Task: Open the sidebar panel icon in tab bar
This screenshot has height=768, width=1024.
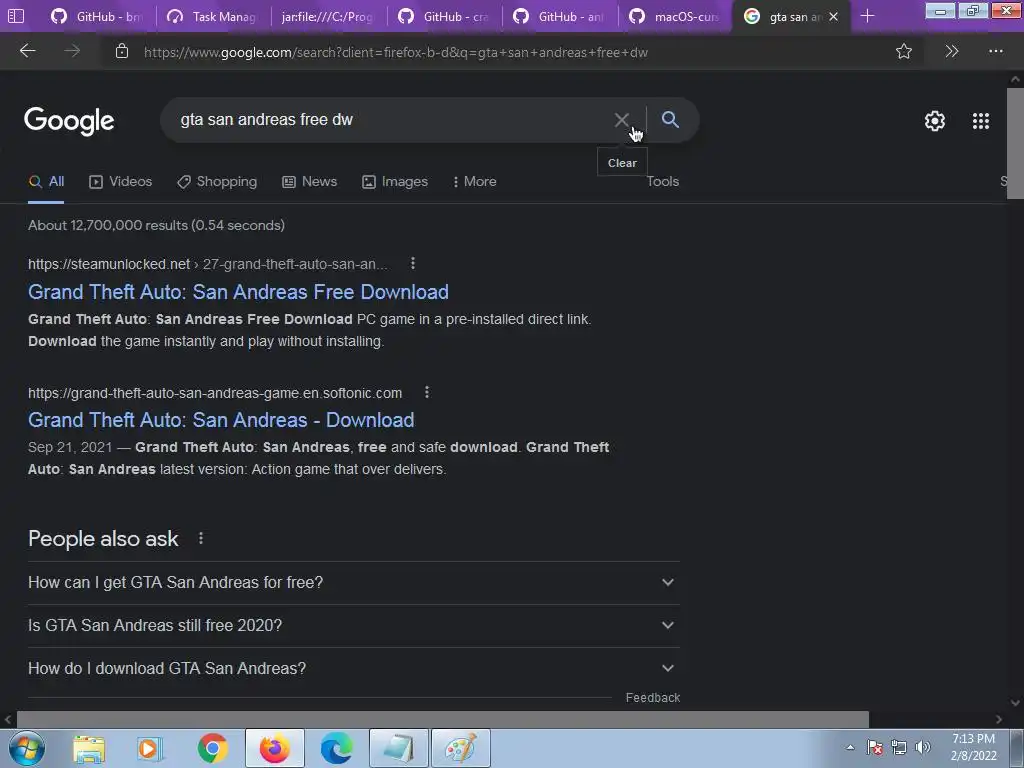Action: tap(16, 16)
